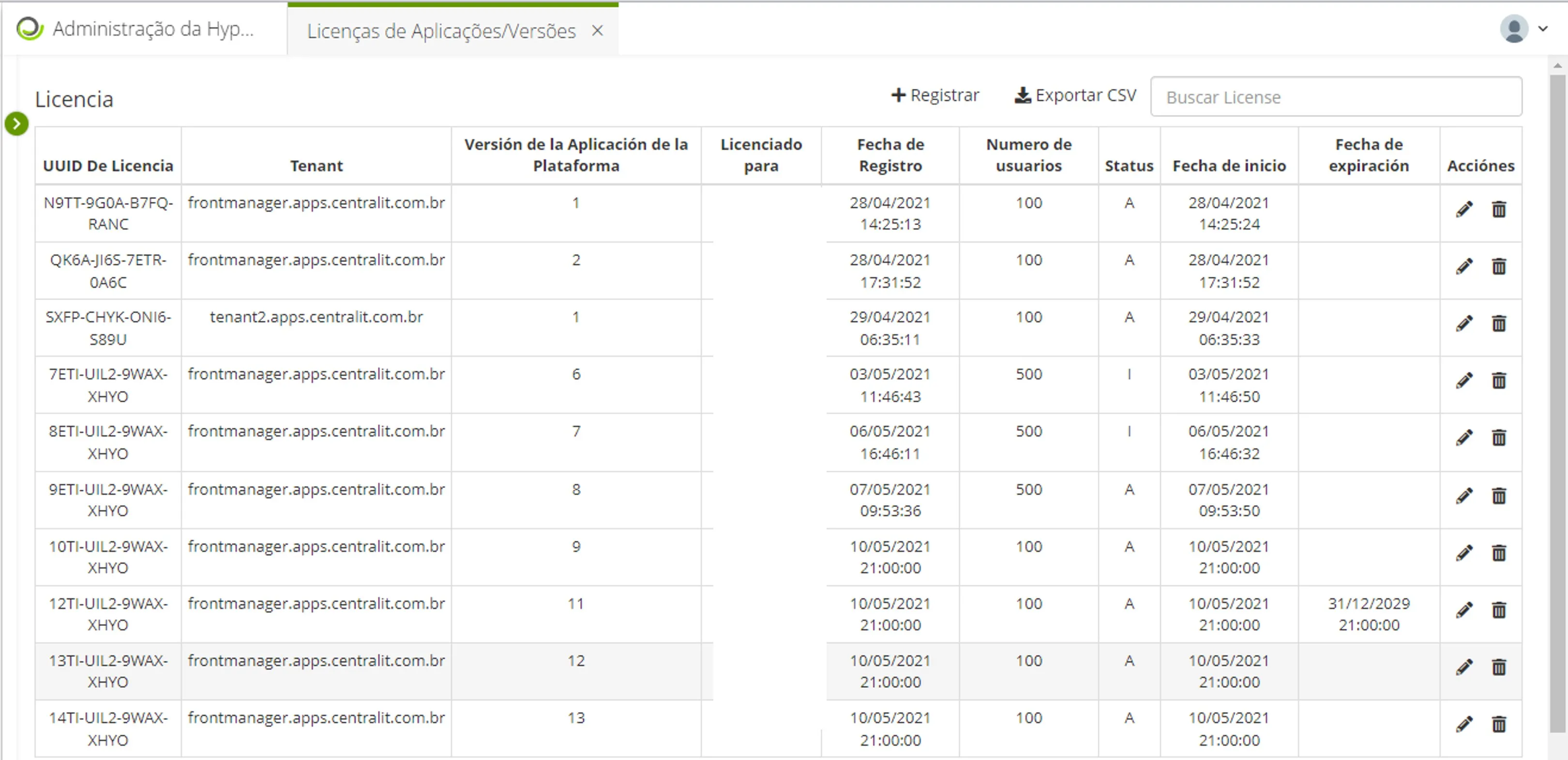Edit license 8ETI-UIL2-9WAX-XHYO
This screenshot has height=760, width=1568.
pyautogui.click(x=1464, y=438)
